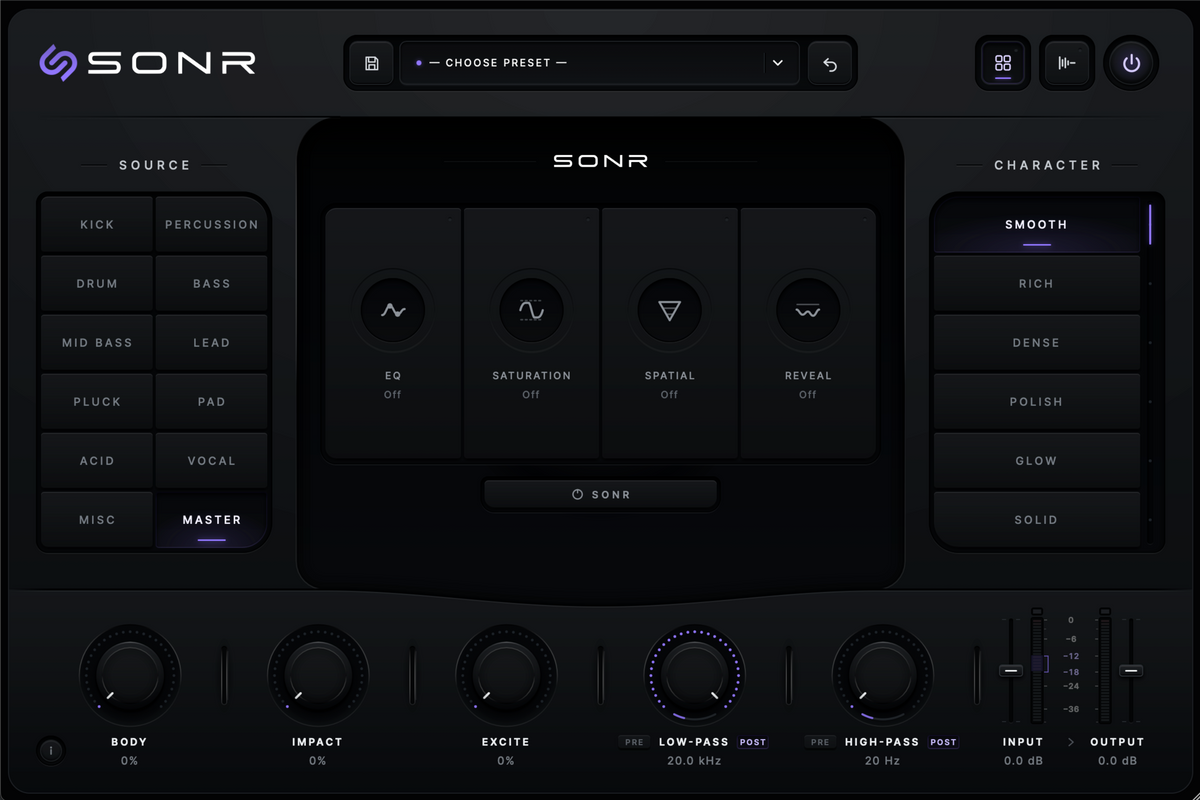The width and height of the screenshot is (1200, 800).
Task: Click the Output gain fader handle
Action: [1131, 670]
